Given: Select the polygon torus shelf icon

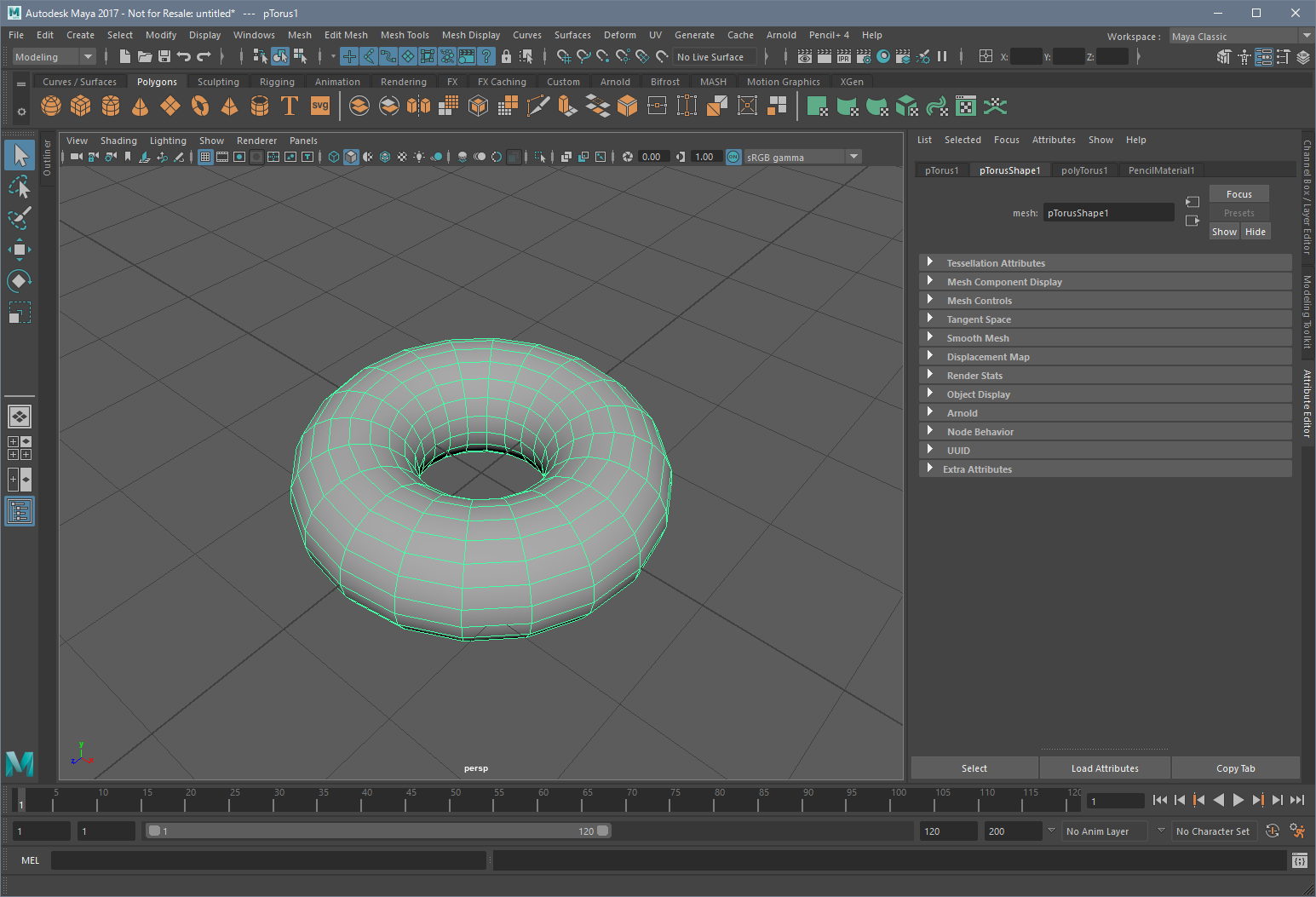Looking at the screenshot, I should point(200,106).
